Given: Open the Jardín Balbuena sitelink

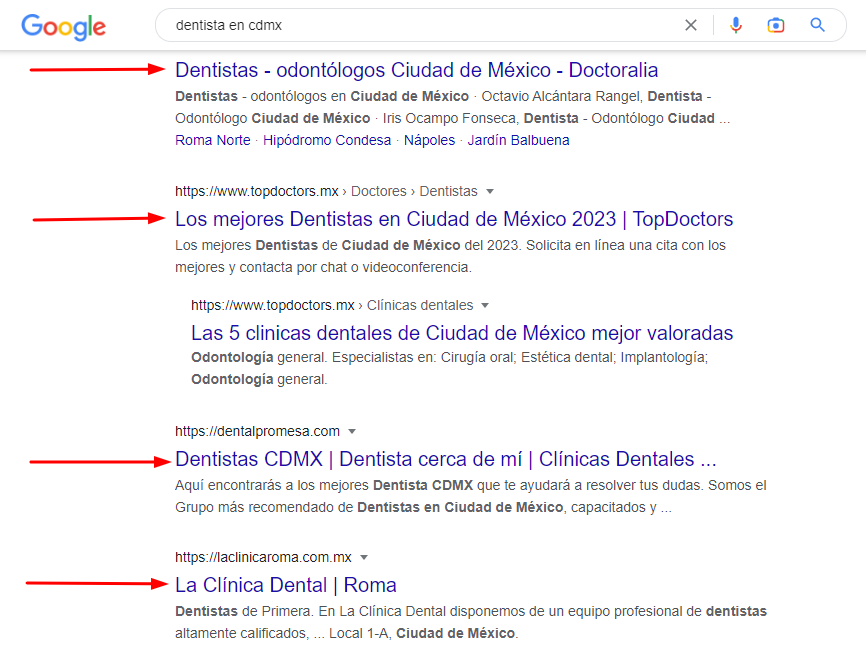Looking at the screenshot, I should point(518,140).
